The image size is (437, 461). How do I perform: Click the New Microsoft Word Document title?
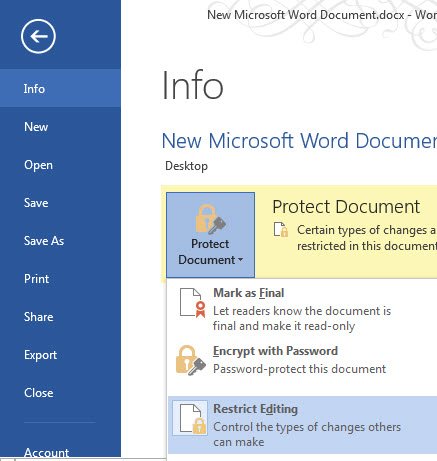pos(299,140)
